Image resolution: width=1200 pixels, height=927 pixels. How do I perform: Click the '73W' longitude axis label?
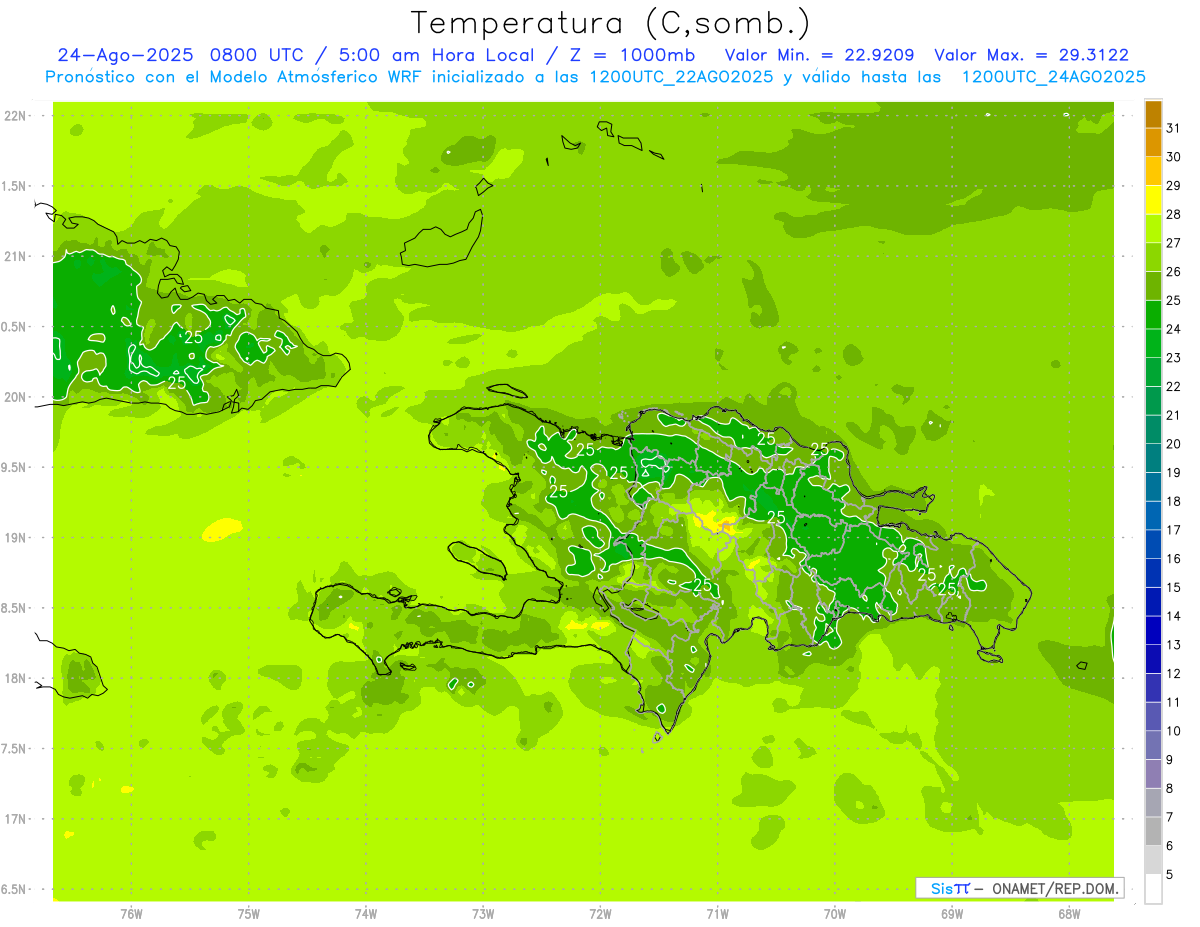click(483, 913)
